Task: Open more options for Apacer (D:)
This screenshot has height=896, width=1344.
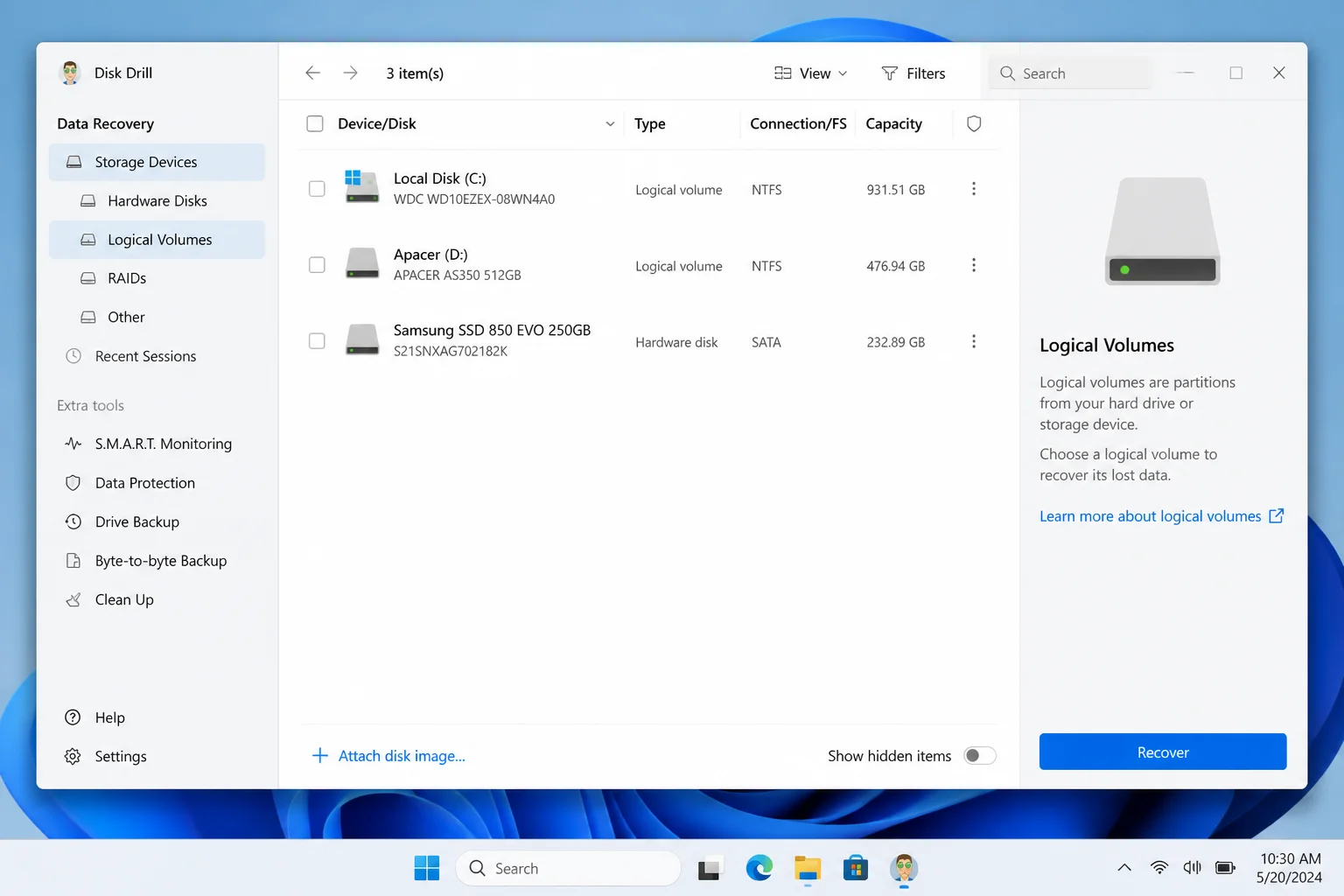Action: [x=974, y=265]
